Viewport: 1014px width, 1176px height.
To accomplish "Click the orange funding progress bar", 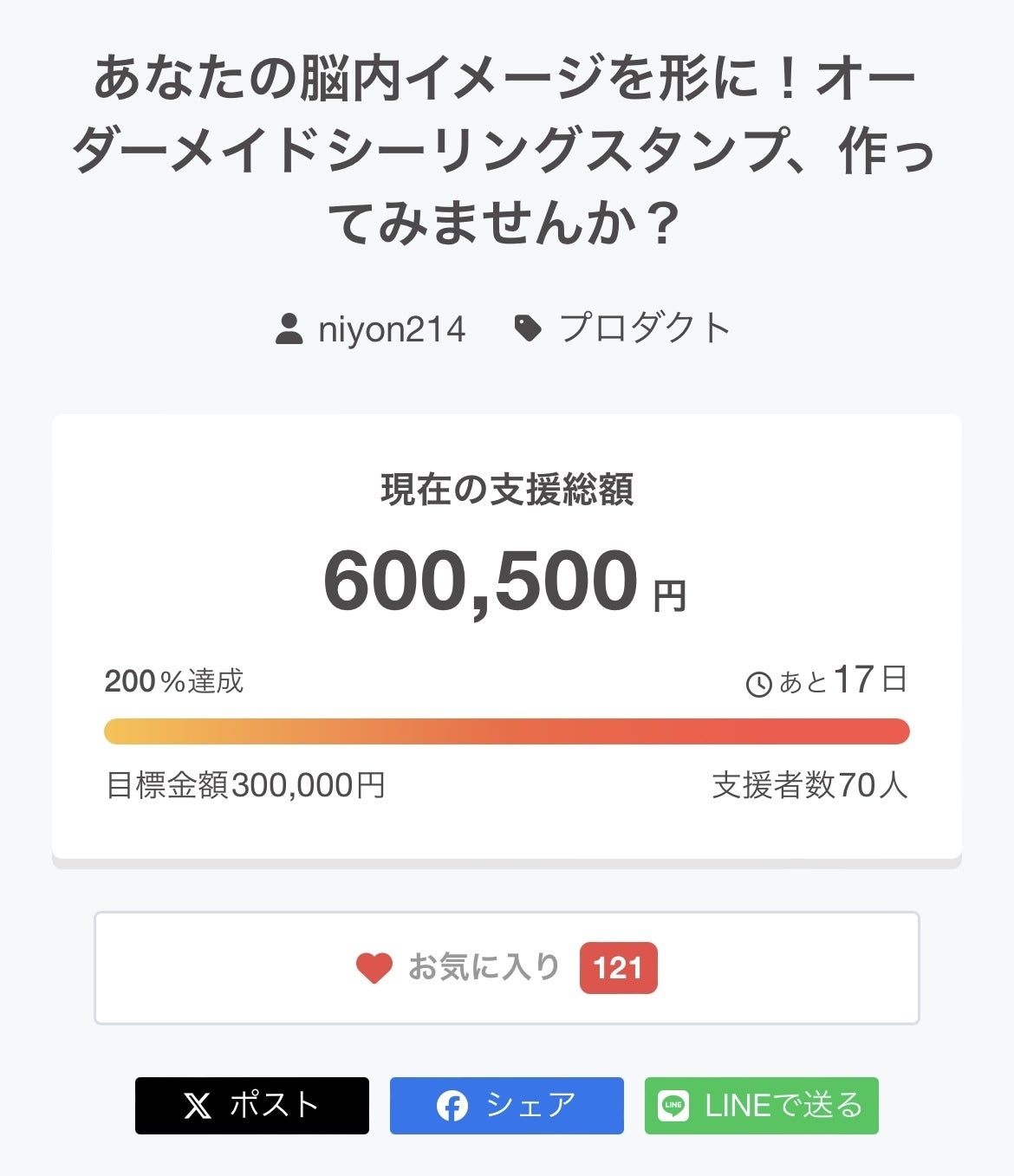I will [507, 731].
